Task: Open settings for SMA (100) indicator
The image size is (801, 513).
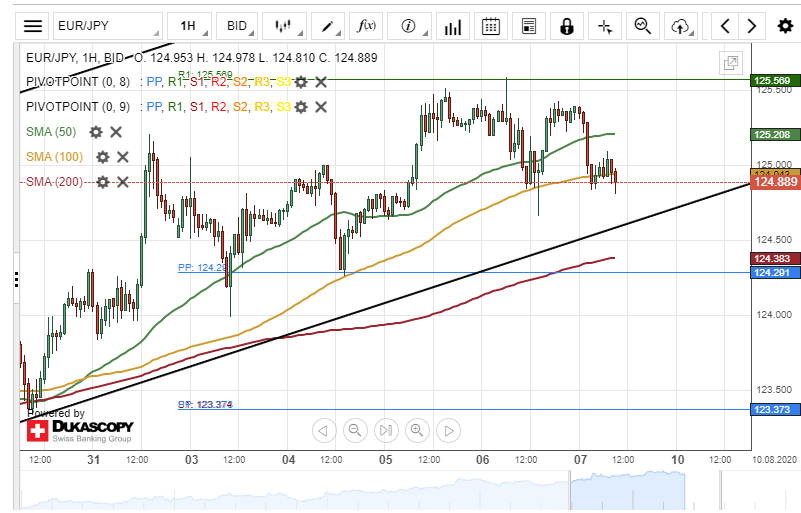Action: (101, 157)
